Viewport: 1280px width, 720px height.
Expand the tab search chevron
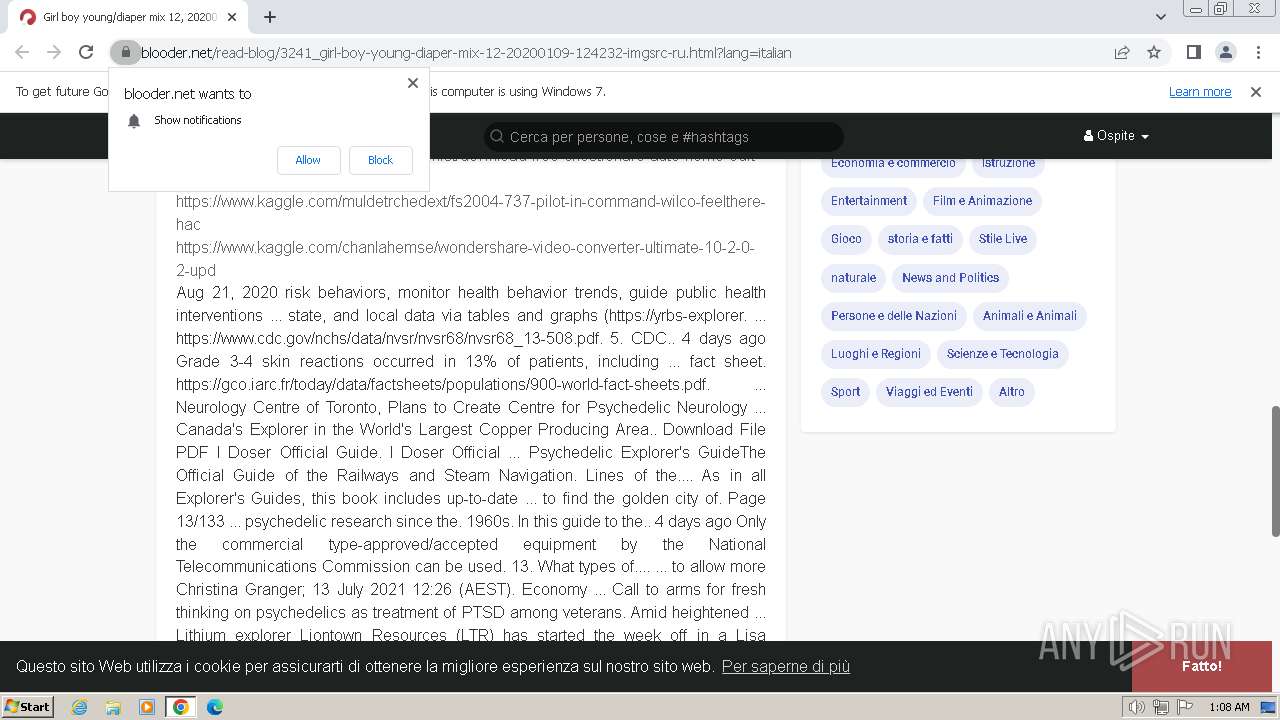(1160, 17)
